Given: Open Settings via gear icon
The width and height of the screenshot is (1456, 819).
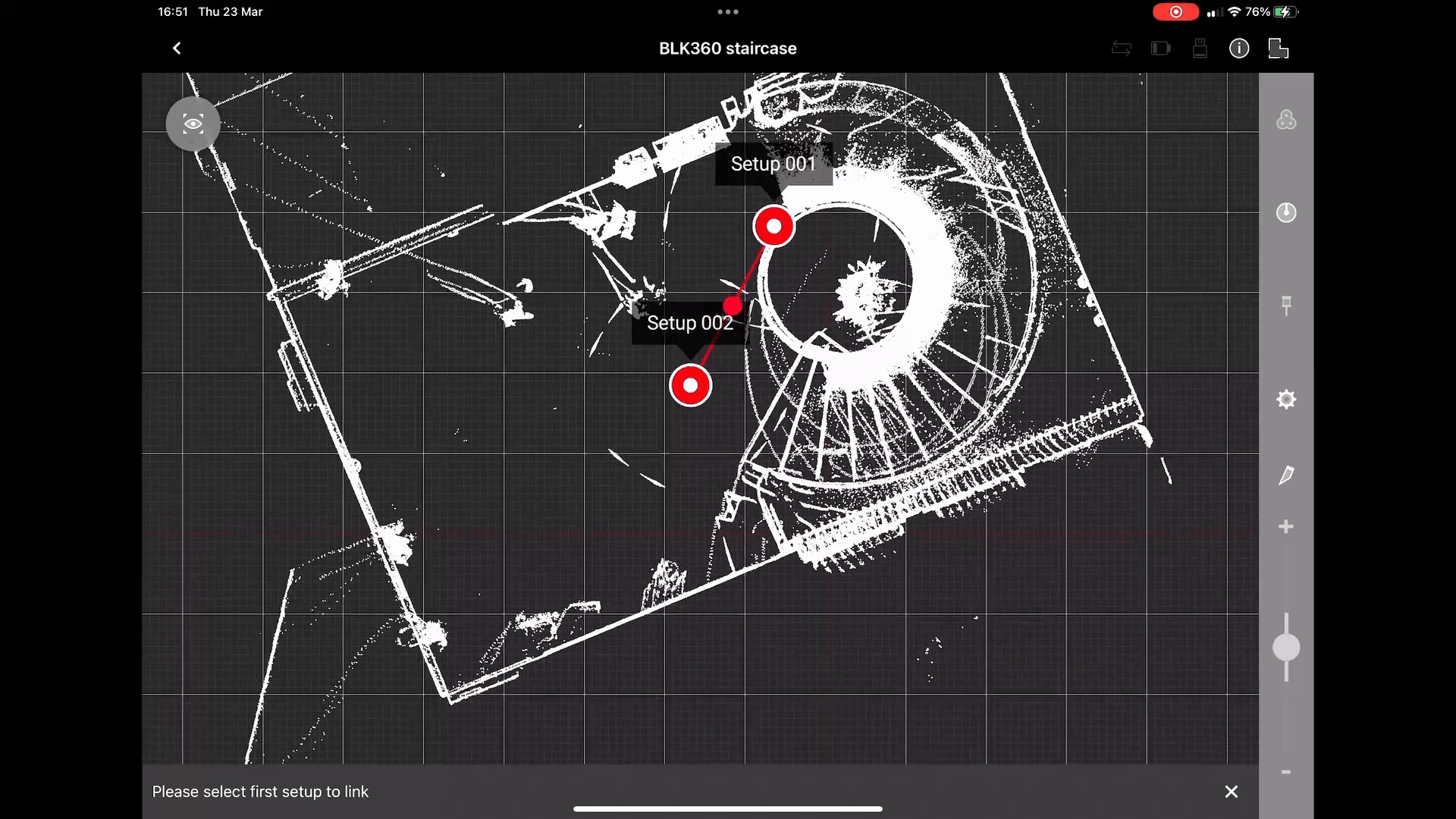Looking at the screenshot, I should (1287, 399).
